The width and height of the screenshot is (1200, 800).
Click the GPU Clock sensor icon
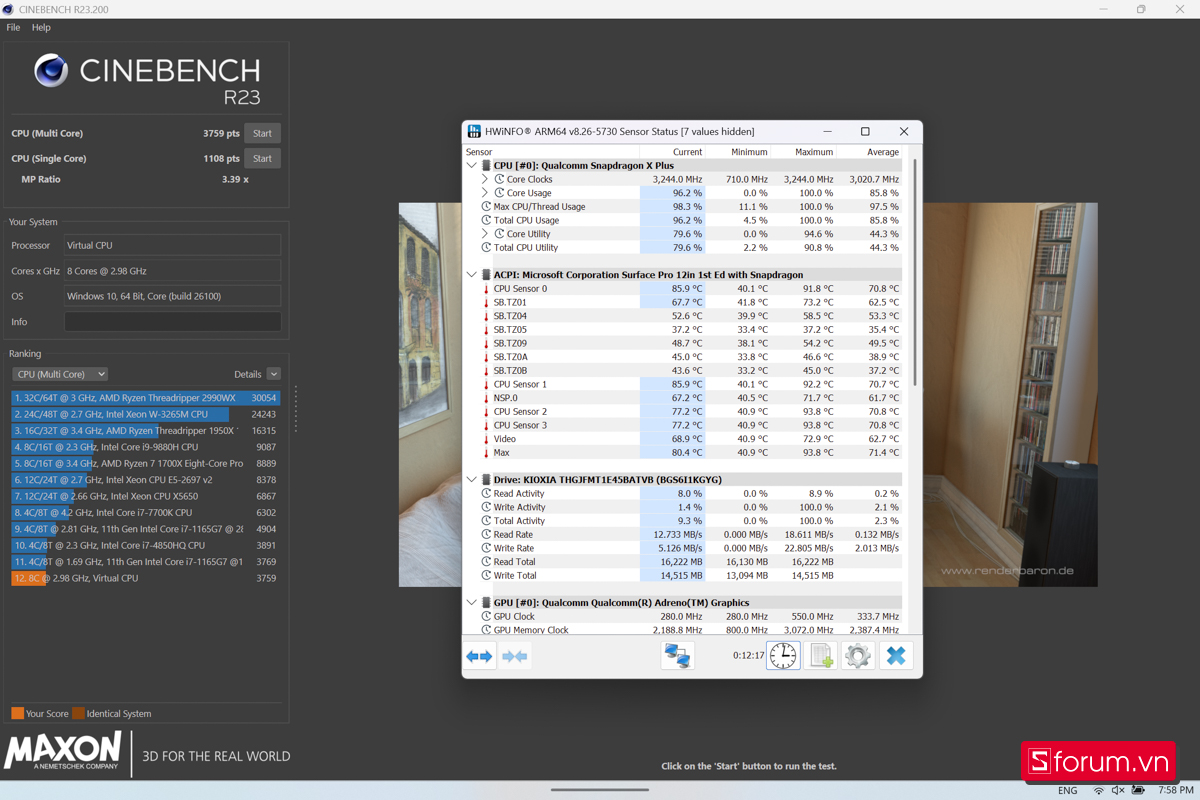coord(486,617)
